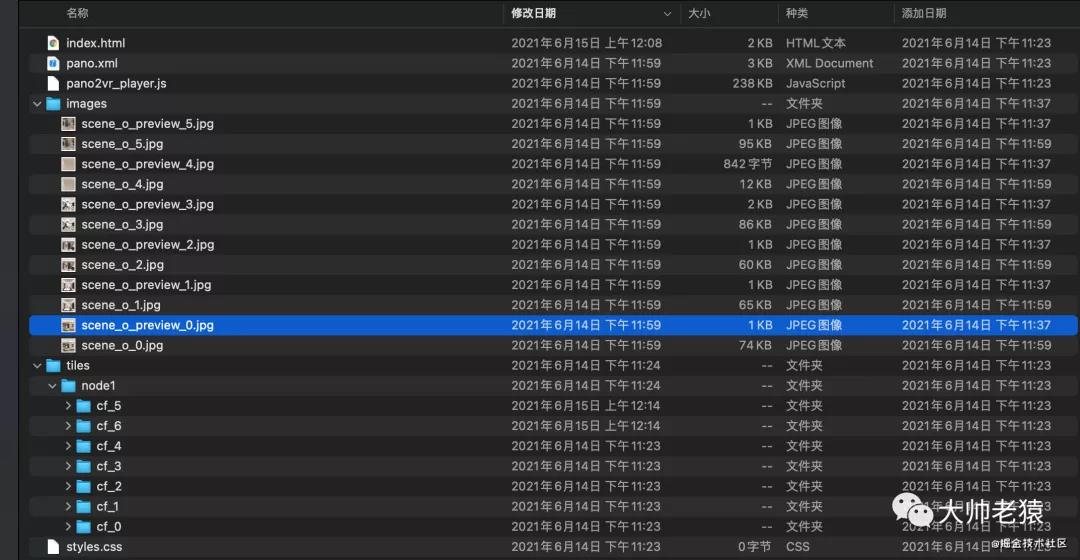Click the cf_5 folder icon

tap(84, 406)
